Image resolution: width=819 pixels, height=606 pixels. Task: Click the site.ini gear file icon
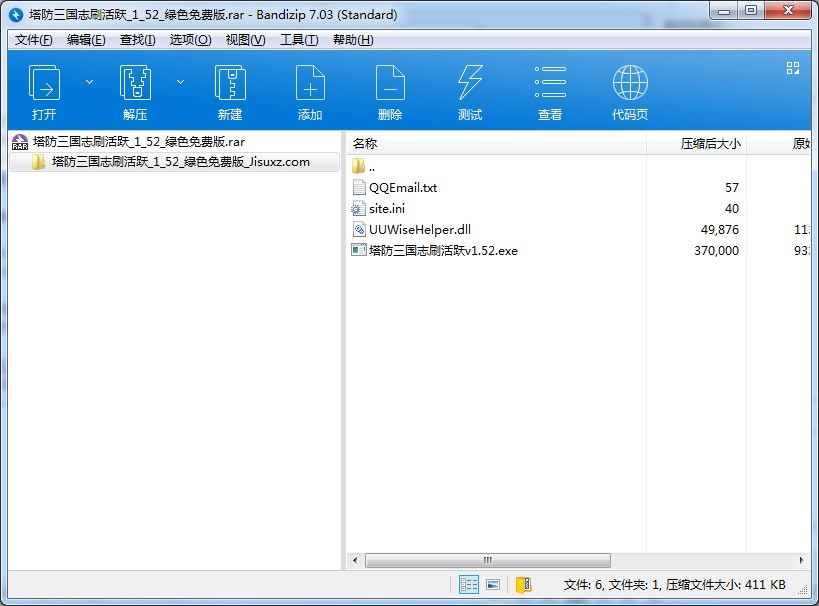click(x=358, y=208)
